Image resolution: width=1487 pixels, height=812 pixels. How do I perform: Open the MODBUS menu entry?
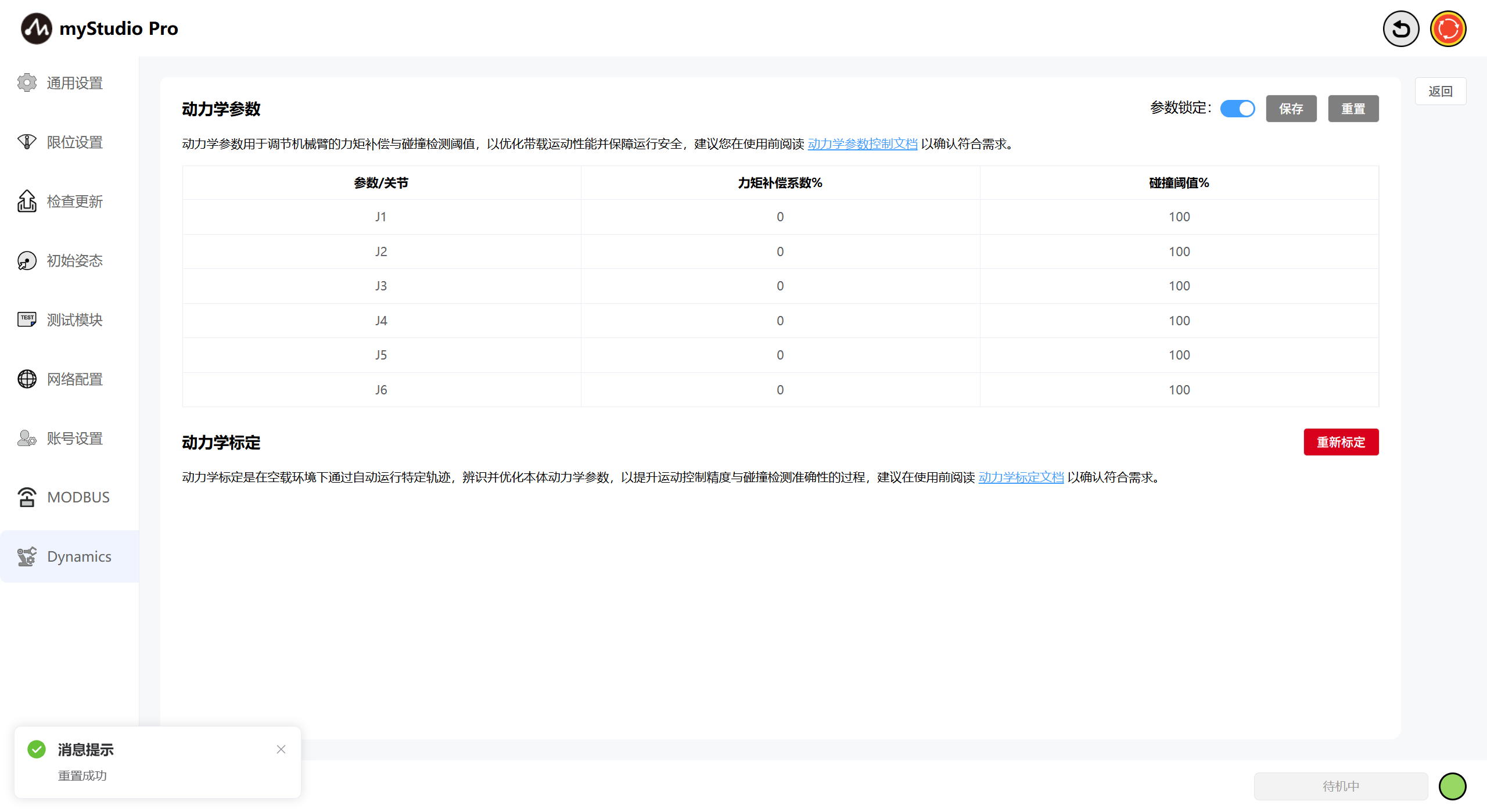tap(78, 497)
